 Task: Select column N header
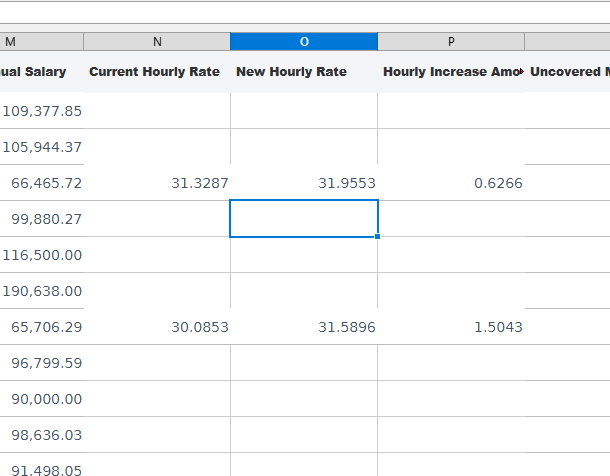[157, 41]
